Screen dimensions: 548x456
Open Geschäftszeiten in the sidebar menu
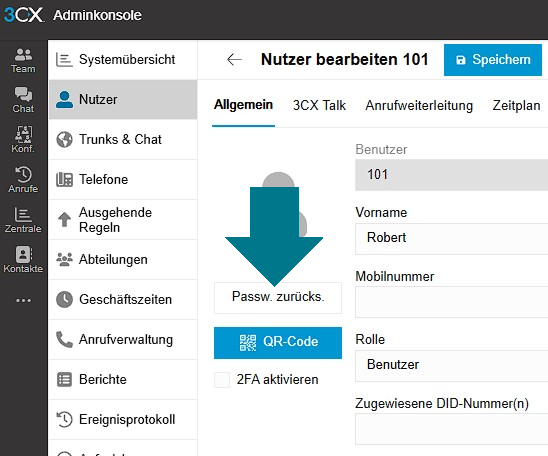[123, 299]
